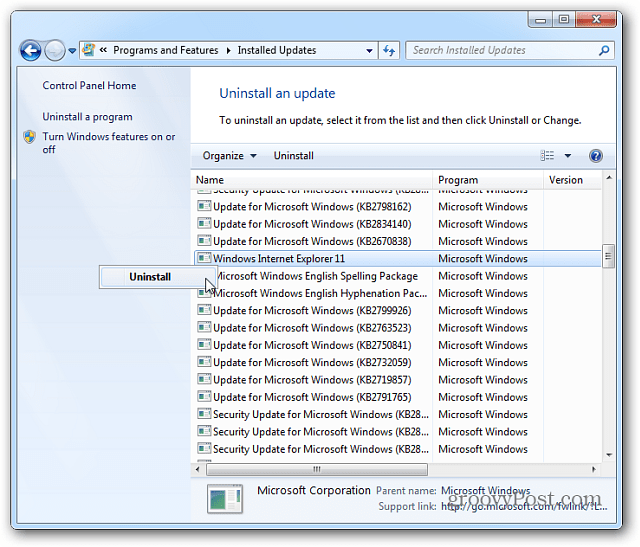Screen dimensions: 640x547
Task: Select the icon of update KB2719857
Action: (x=204, y=379)
